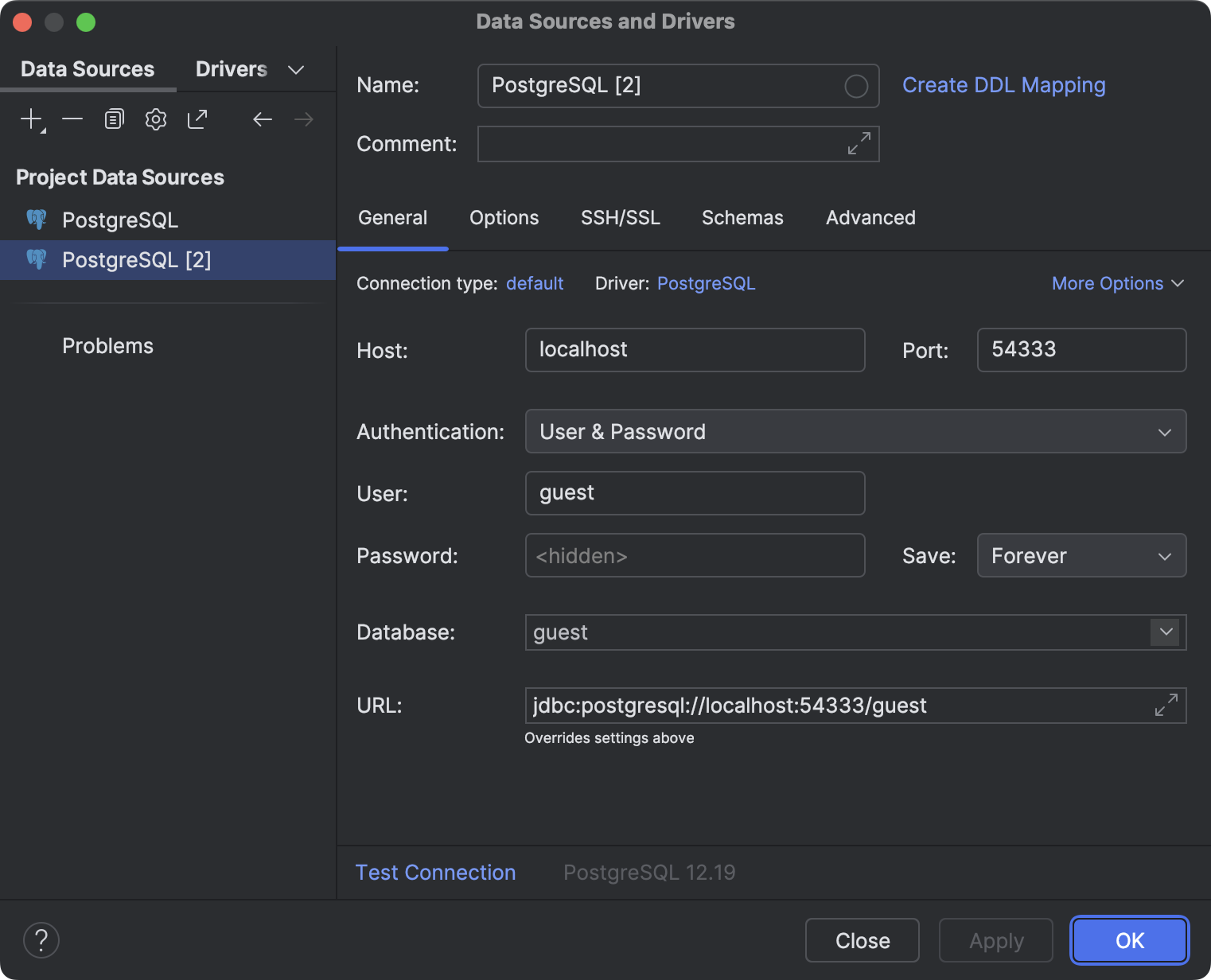This screenshot has width=1211, height=980.
Task: Open the Database selection dropdown
Action: [x=1165, y=632]
